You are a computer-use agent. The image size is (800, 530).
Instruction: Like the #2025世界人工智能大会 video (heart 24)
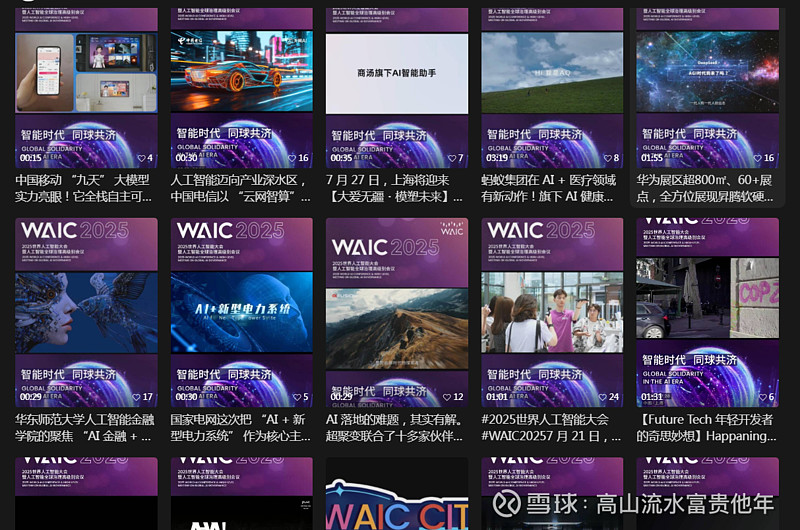tap(603, 397)
